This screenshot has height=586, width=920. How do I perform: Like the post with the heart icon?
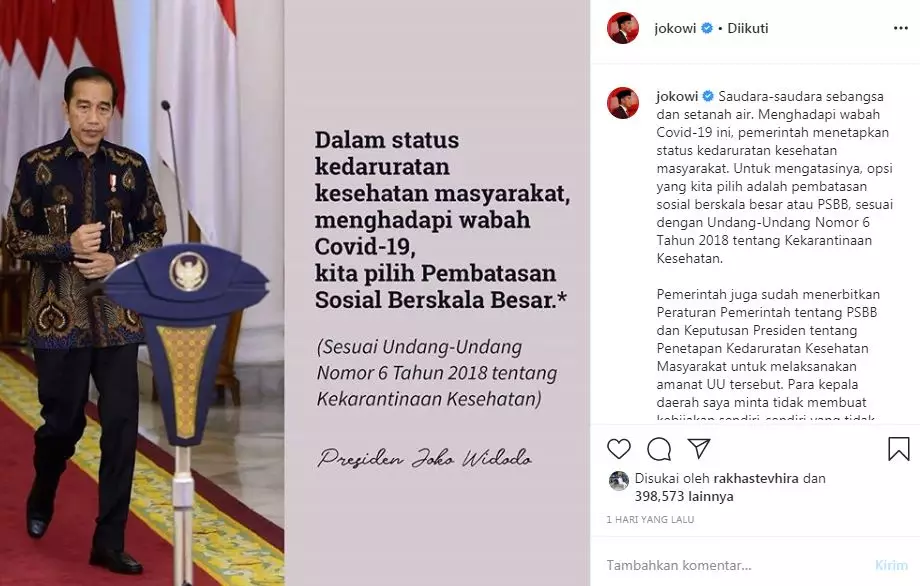pyautogui.click(x=618, y=449)
